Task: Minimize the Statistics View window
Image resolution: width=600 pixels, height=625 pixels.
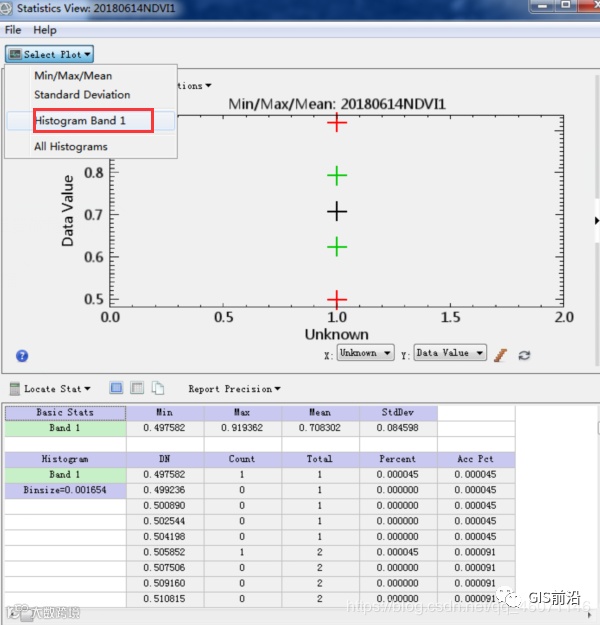Action: point(542,6)
